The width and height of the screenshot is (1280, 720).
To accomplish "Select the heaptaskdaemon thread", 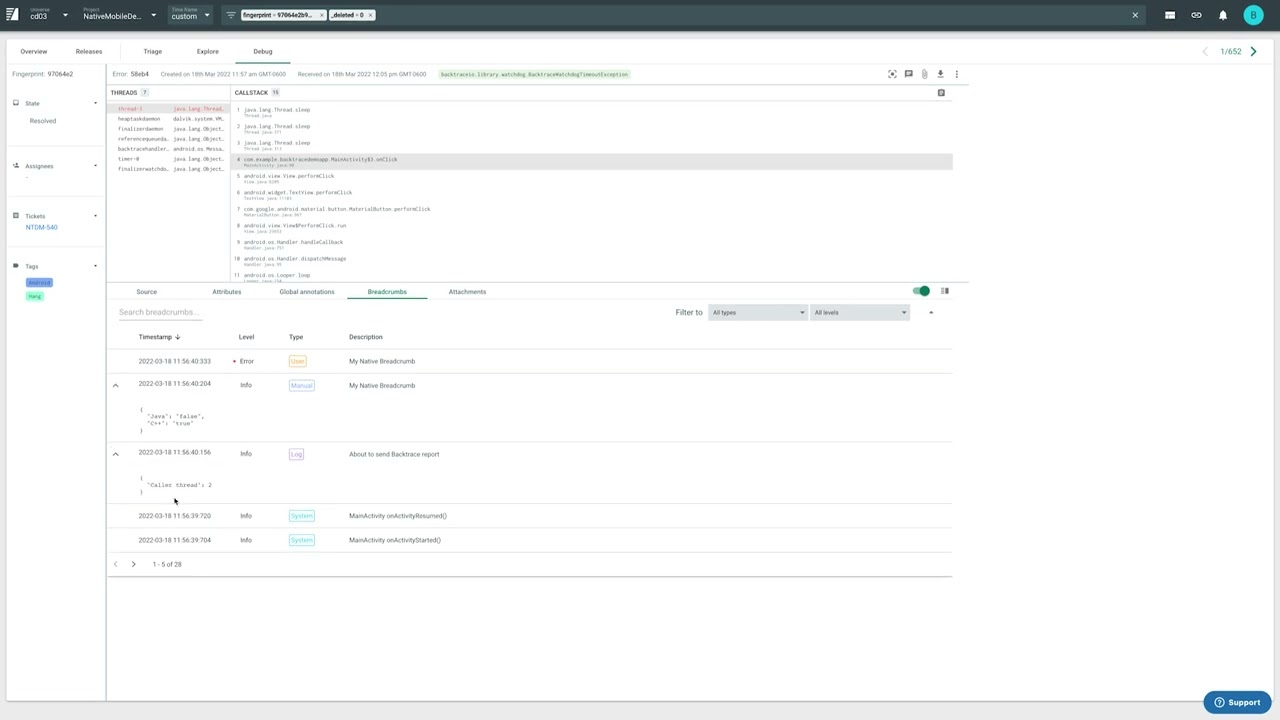I will click(170, 119).
